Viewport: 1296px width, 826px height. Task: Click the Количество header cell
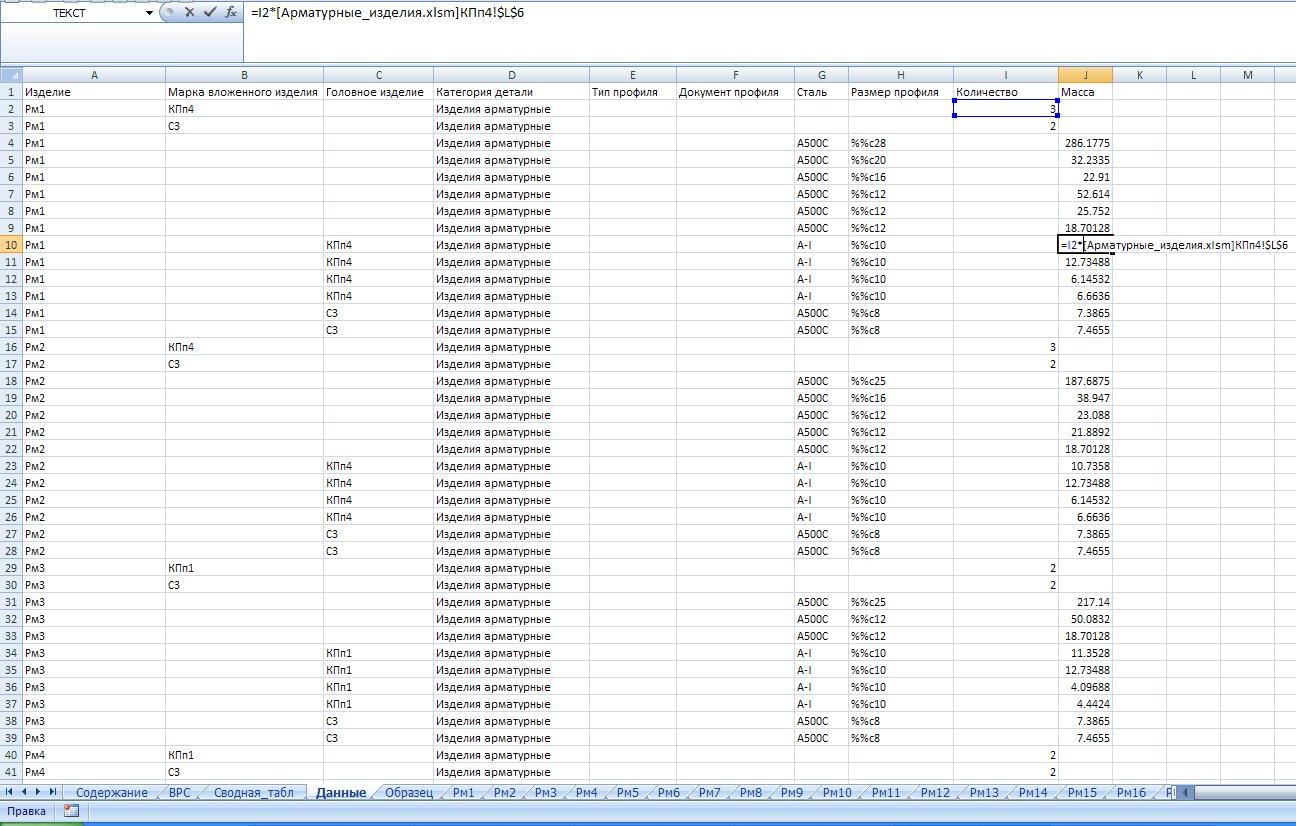coord(1005,92)
